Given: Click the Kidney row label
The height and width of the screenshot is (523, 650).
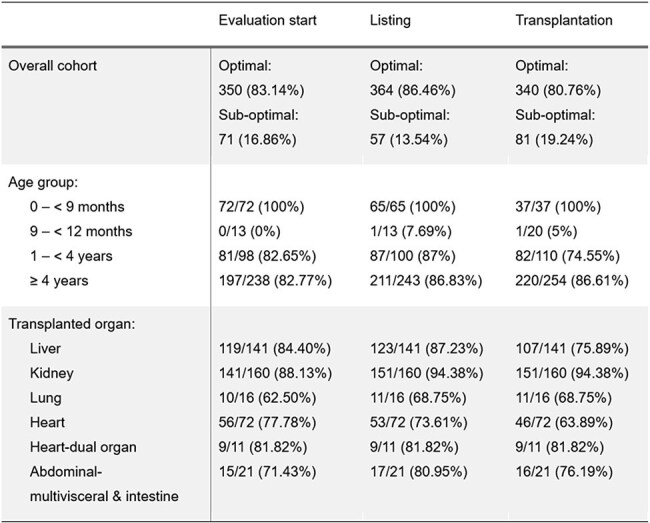Looking at the screenshot, I should click(x=52, y=373).
